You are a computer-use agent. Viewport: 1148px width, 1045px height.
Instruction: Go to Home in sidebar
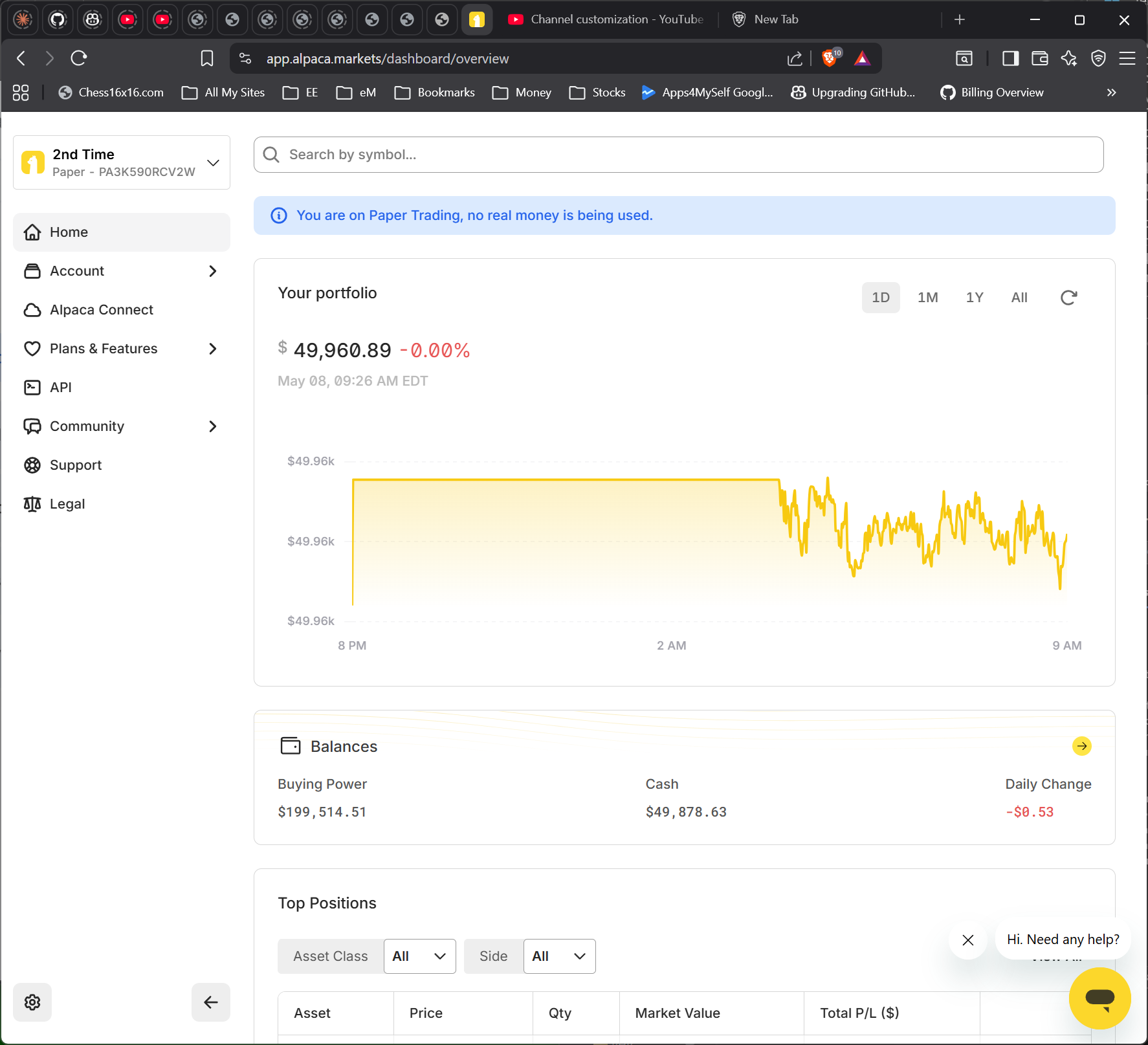122,232
